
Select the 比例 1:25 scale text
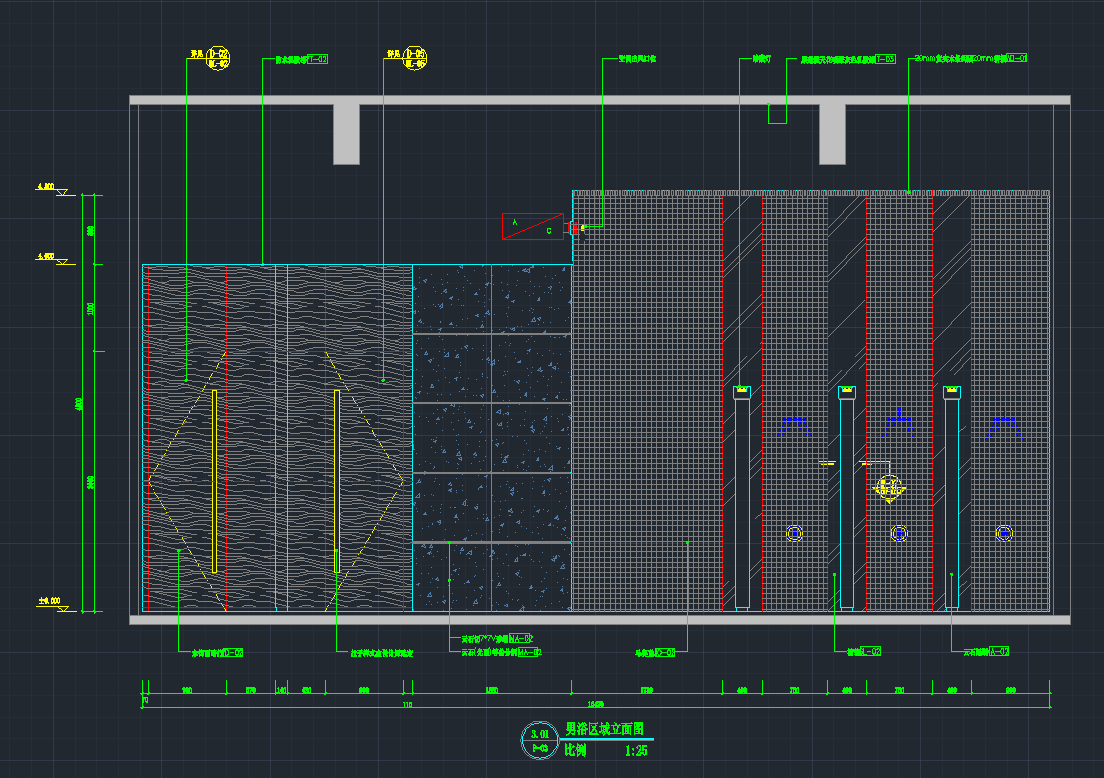pos(600,750)
